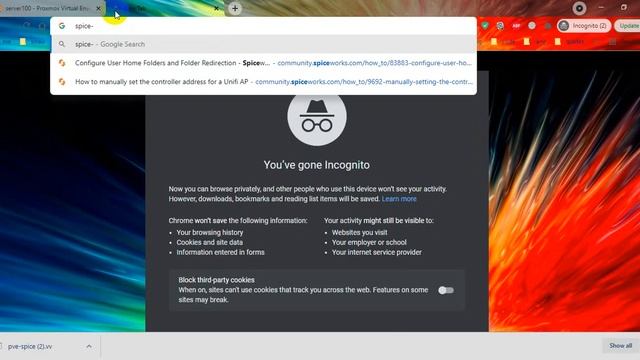Screen dimensions: 640x360
Task: Click the address bar containing 'spice-'
Action: tap(263, 26)
